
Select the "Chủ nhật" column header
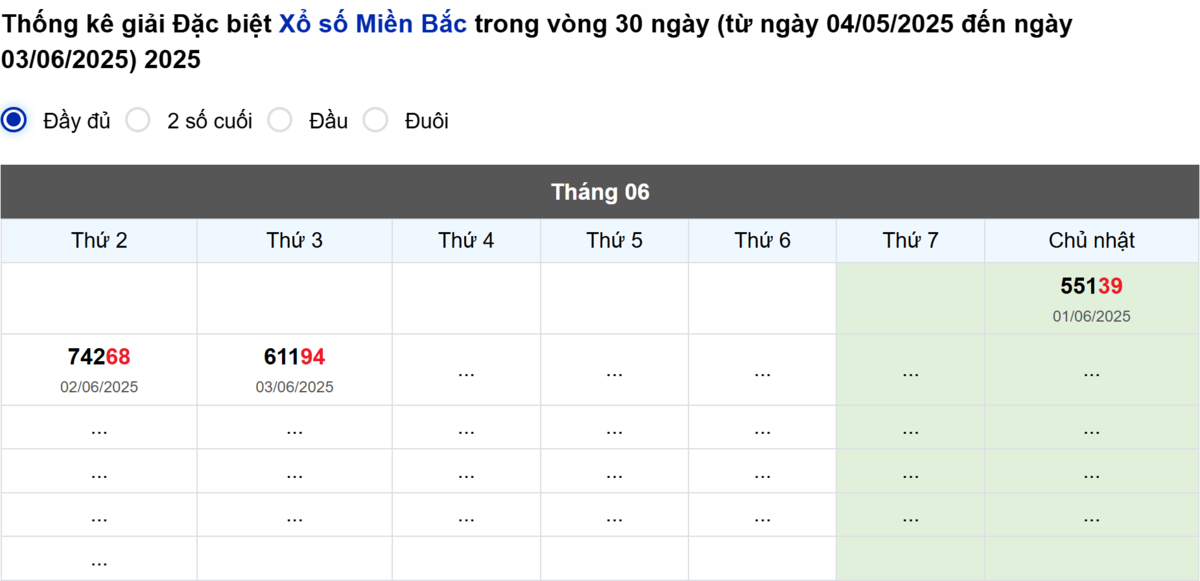click(x=1090, y=240)
